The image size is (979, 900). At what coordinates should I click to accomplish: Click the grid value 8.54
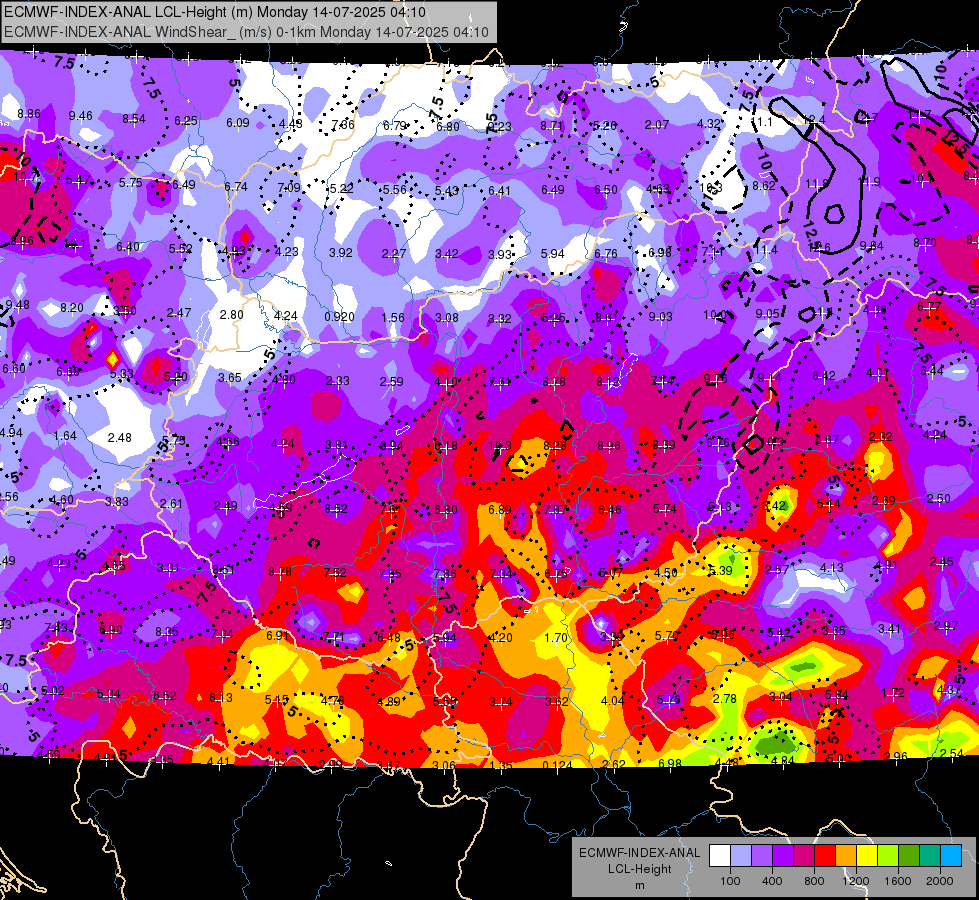click(x=134, y=119)
